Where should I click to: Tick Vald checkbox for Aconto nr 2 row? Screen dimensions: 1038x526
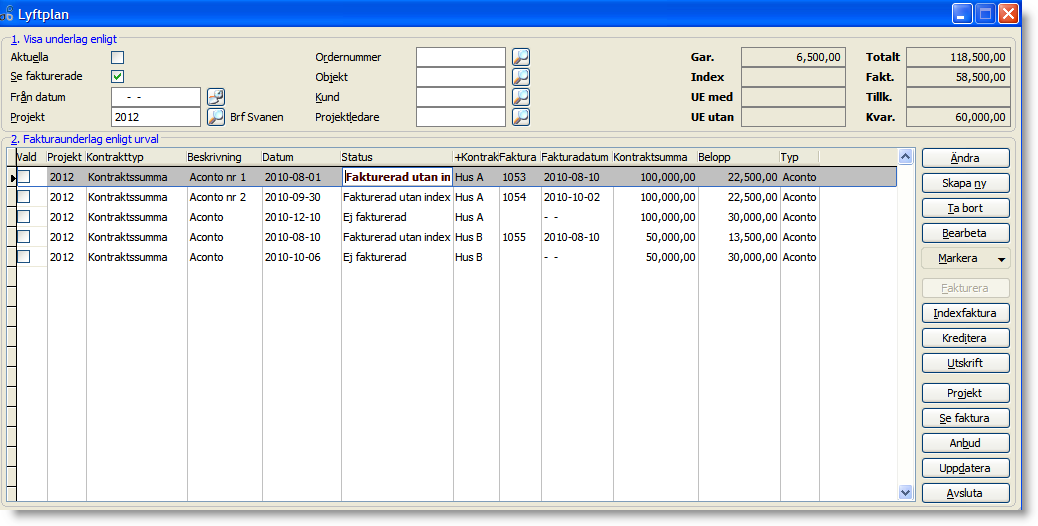[24, 197]
